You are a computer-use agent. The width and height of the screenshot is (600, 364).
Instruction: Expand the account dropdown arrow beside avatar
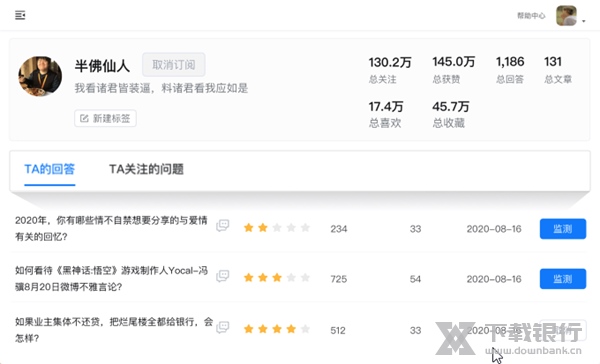[584, 21]
